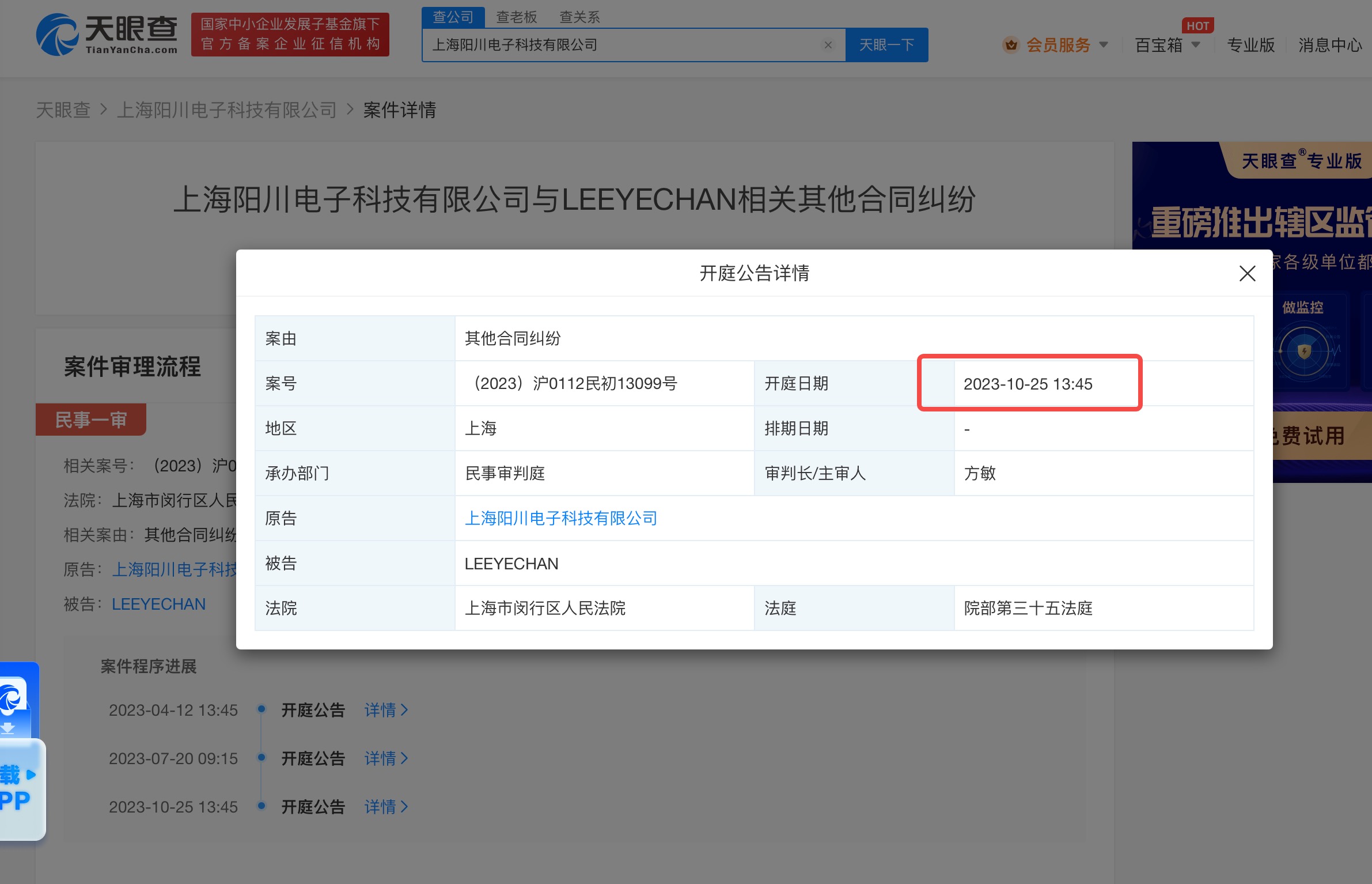Open 详情 for 2023-07-20 开庭公告

point(386,758)
